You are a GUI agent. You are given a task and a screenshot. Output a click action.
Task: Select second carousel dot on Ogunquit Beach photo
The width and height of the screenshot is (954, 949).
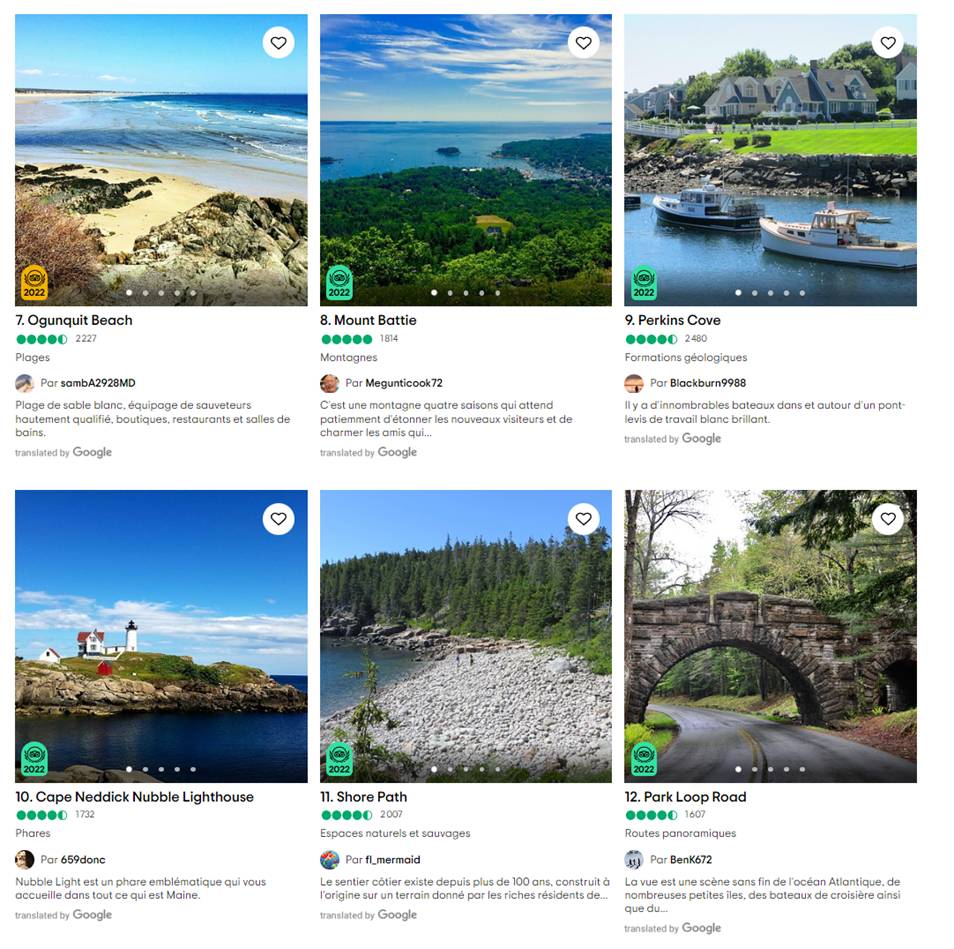pos(145,293)
